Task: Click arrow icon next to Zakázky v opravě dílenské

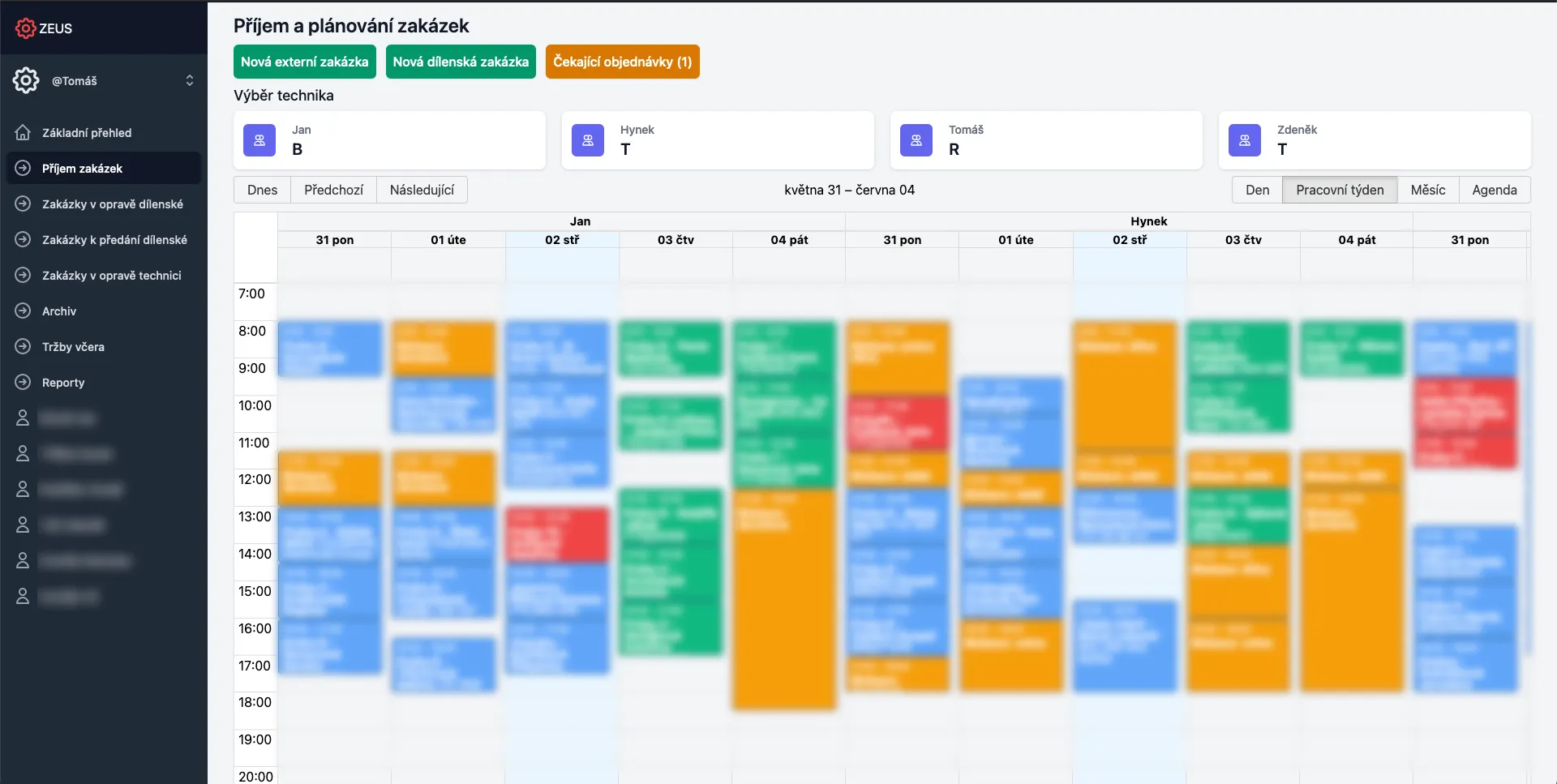Action: 23,203
